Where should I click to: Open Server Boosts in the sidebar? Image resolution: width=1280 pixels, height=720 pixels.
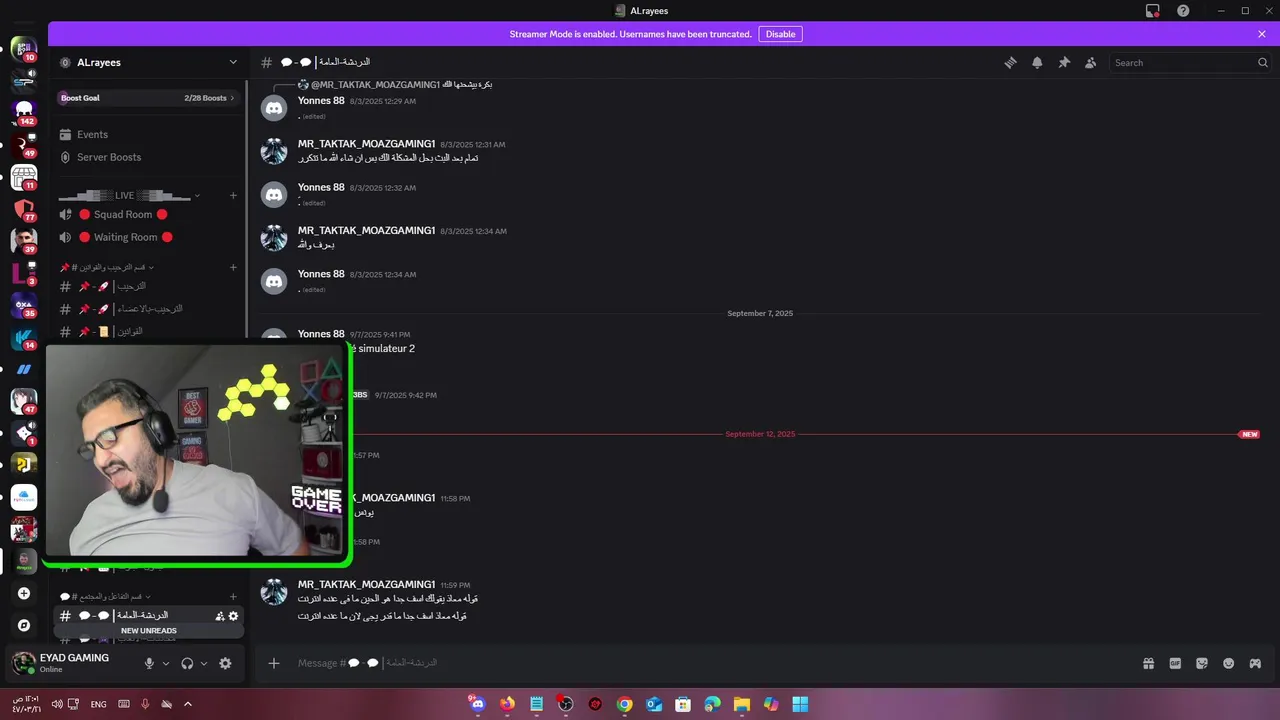pyautogui.click(x=147, y=157)
